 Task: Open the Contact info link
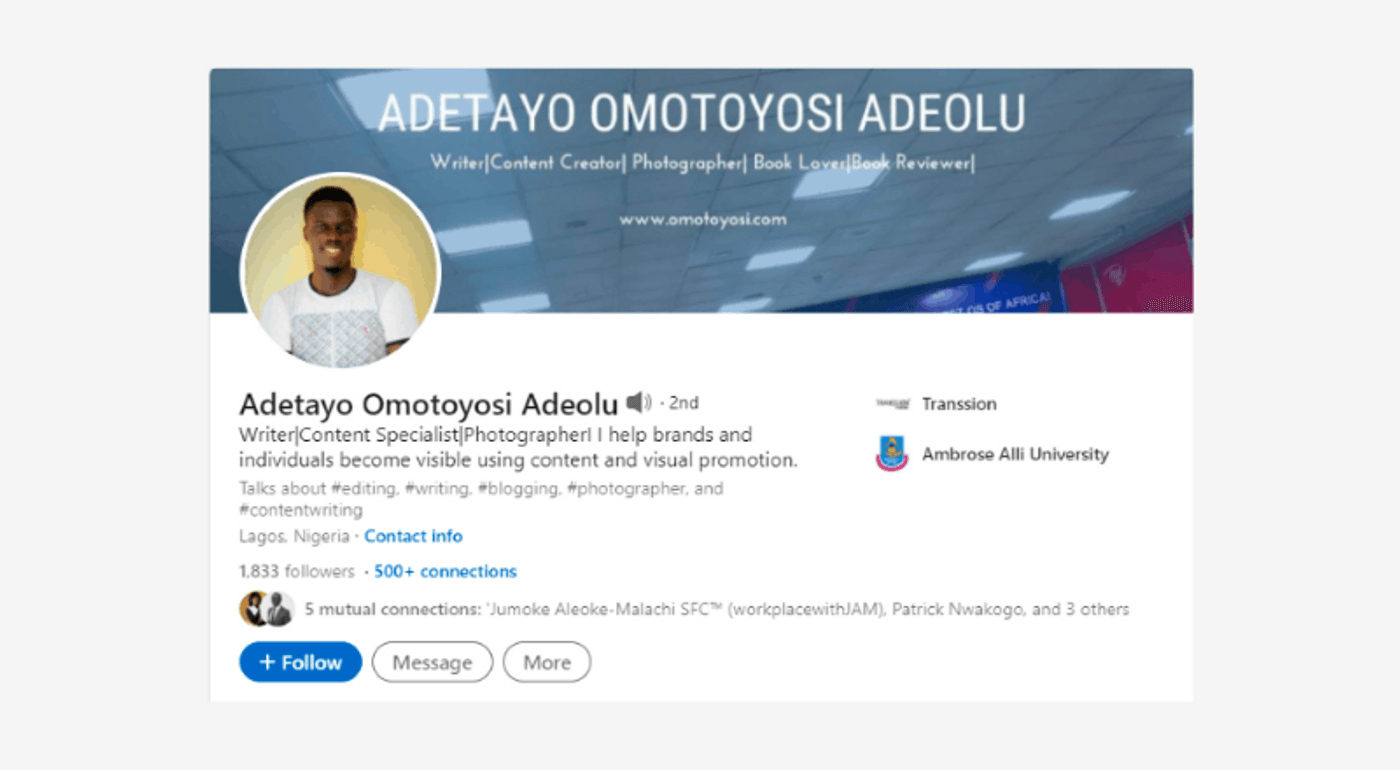pyautogui.click(x=413, y=536)
